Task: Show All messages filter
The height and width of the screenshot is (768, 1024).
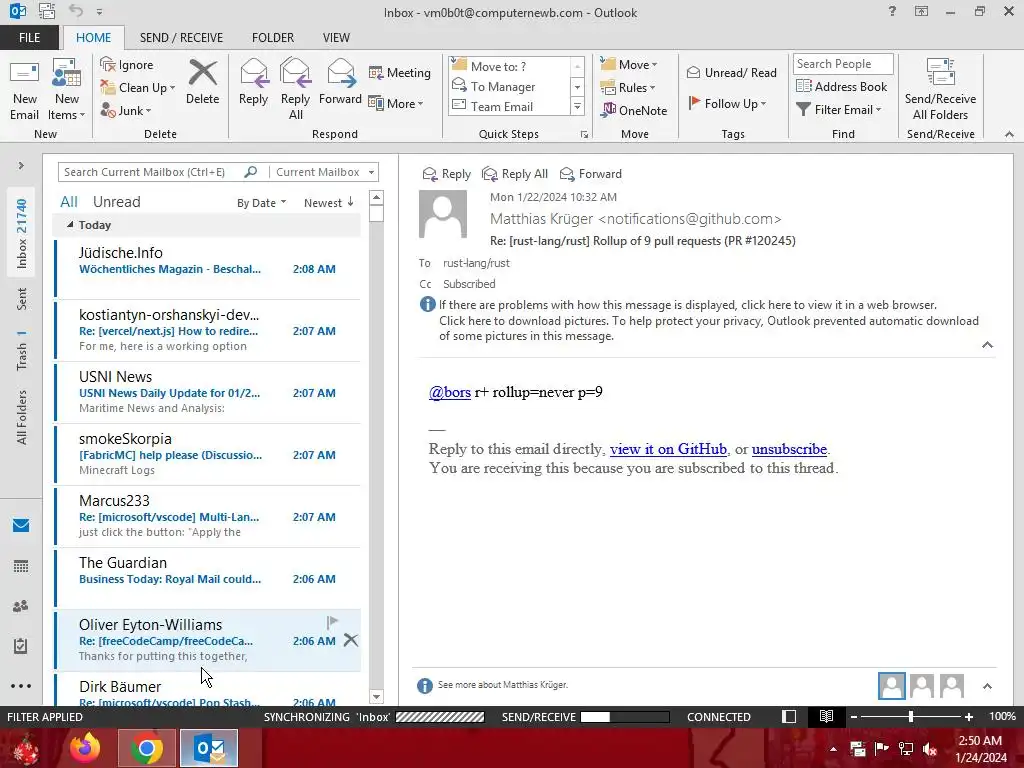Action: (69, 202)
